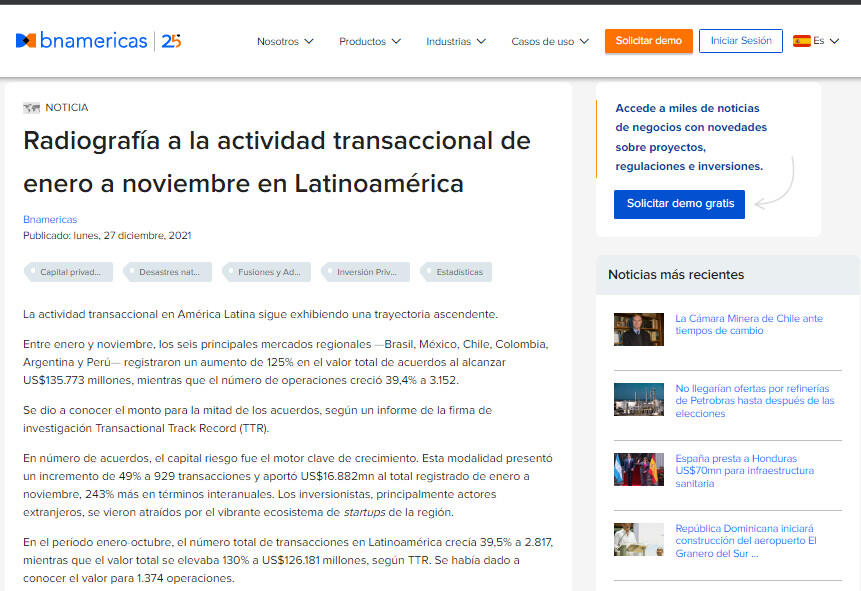This screenshot has height=591, width=861.
Task: Select the Estadísticas tag
Action: click(458, 272)
